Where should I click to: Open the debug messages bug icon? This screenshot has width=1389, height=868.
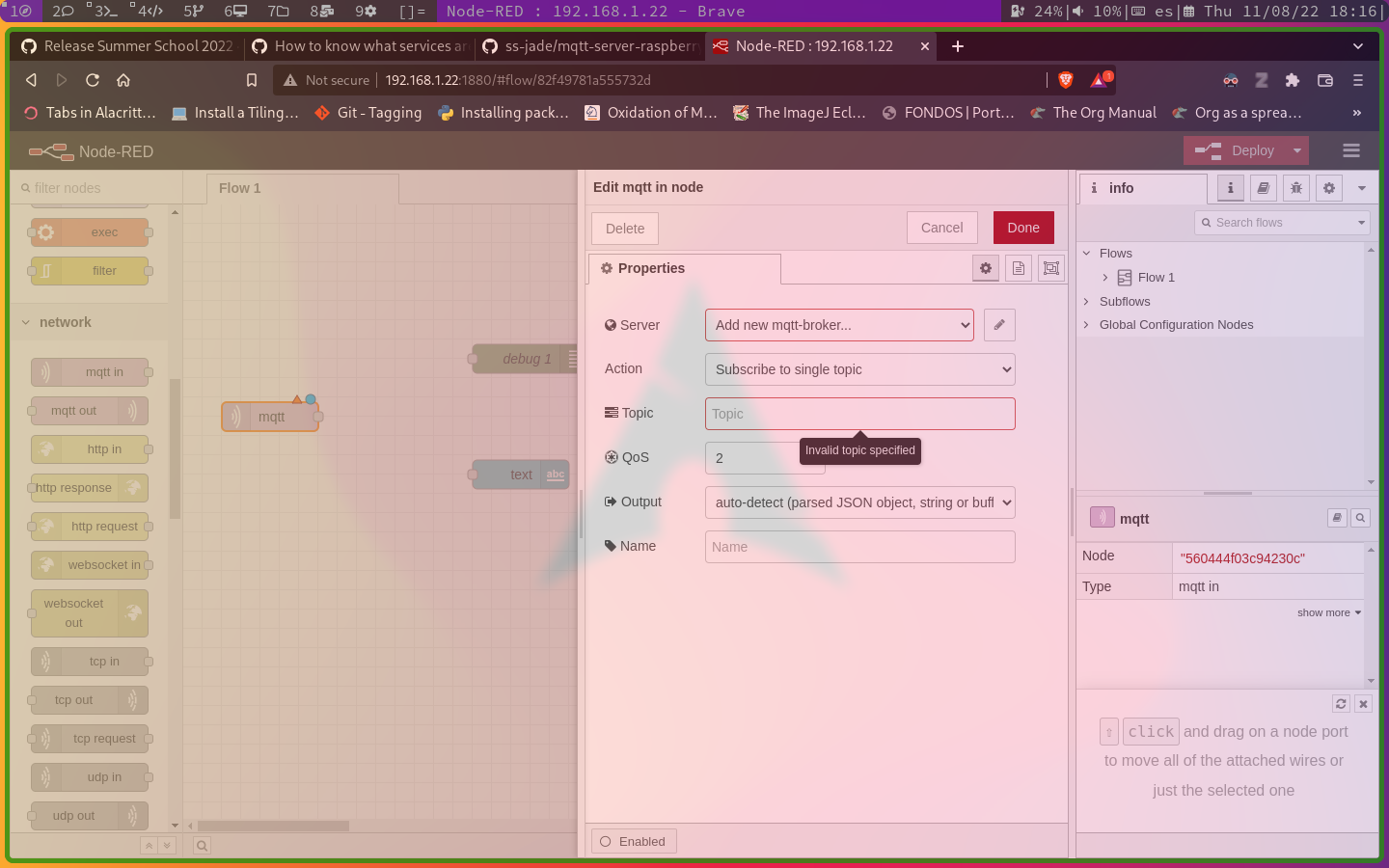(x=1295, y=188)
